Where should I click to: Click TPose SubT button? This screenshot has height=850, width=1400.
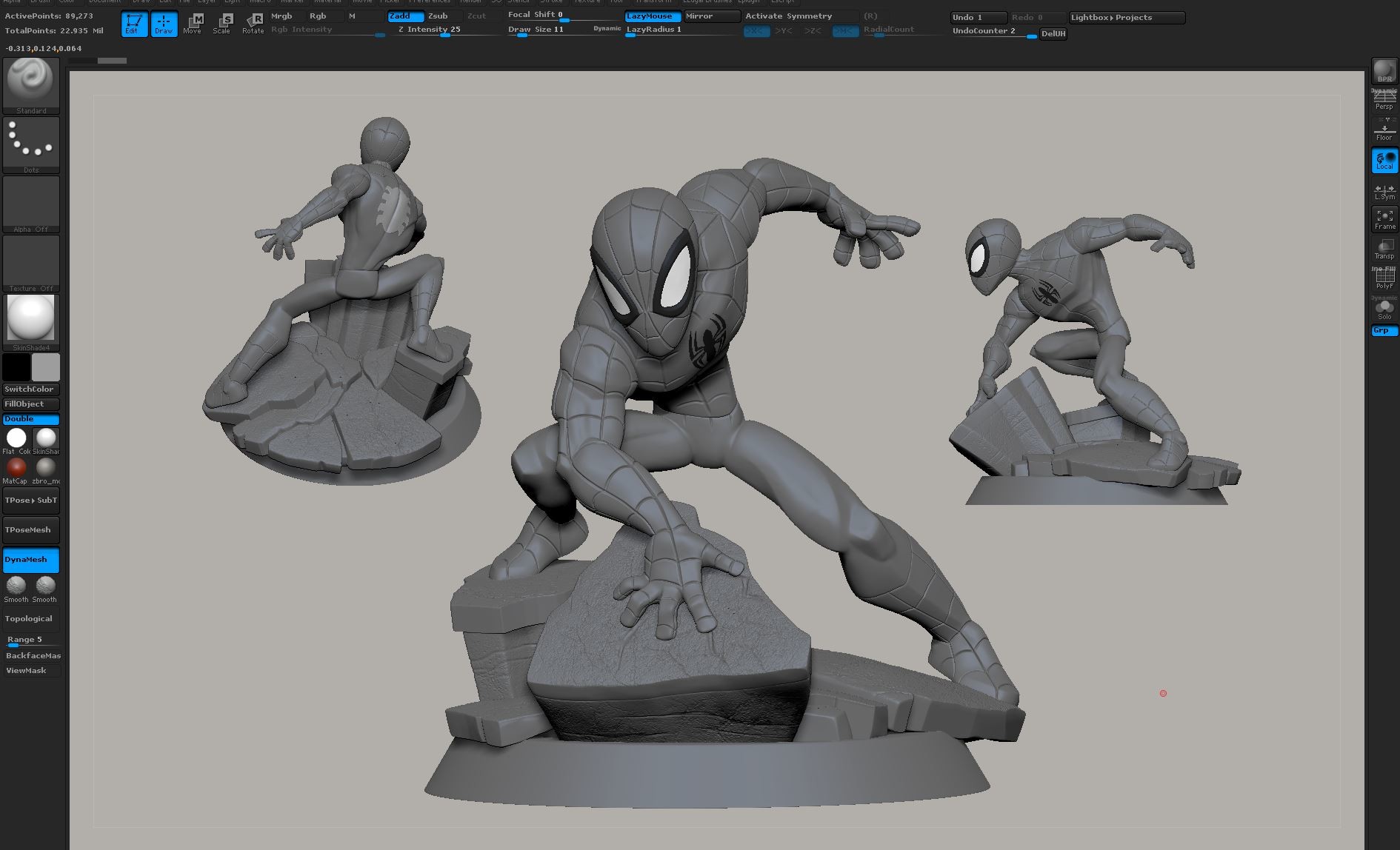(x=31, y=501)
